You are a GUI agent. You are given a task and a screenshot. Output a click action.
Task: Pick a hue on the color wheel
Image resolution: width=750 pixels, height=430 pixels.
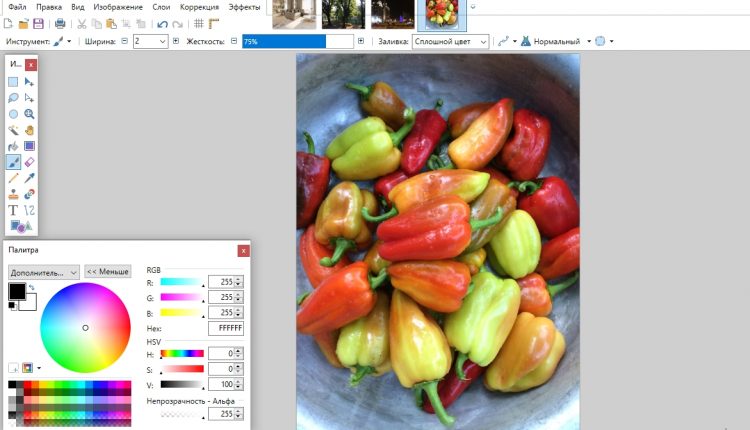(x=85, y=328)
